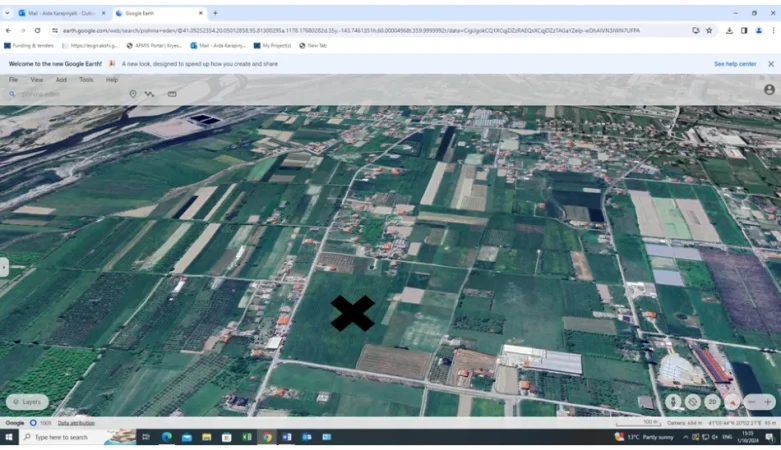Open Street View with the Pegman icon
Viewport: 781px width, 450px height.
(x=673, y=402)
